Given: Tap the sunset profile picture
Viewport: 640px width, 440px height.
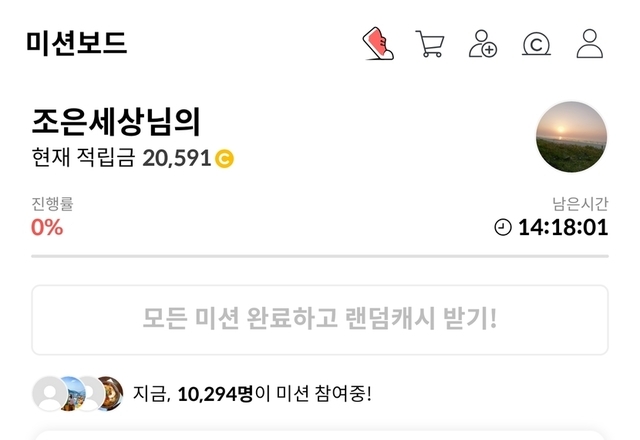Looking at the screenshot, I should (x=571, y=137).
